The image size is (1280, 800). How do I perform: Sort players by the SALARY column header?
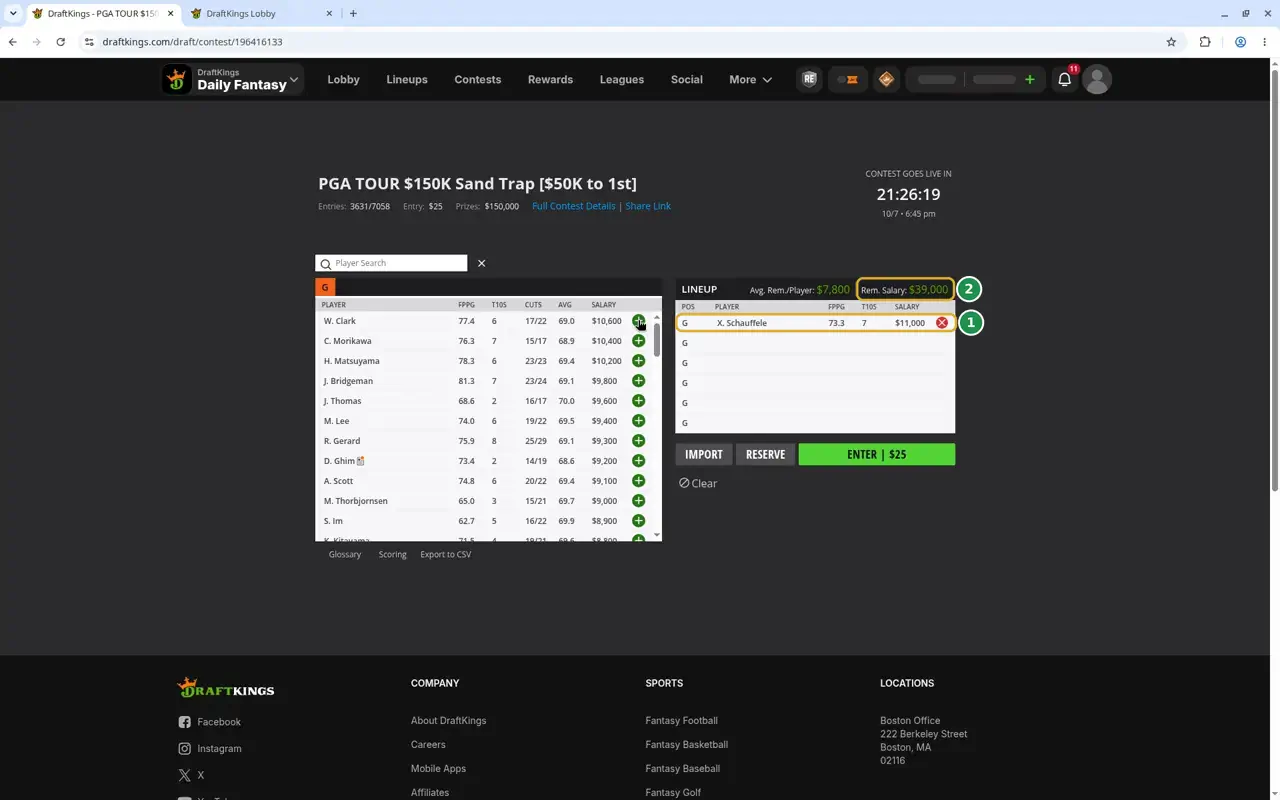[603, 305]
